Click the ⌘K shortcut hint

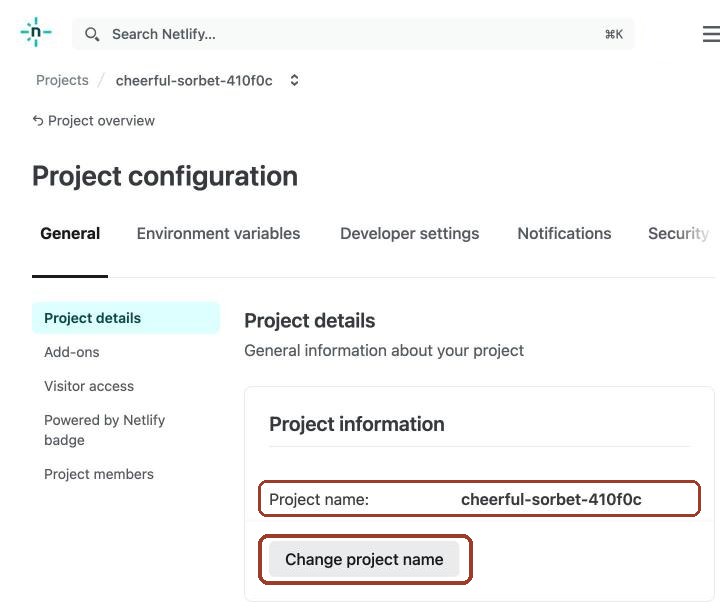(614, 34)
